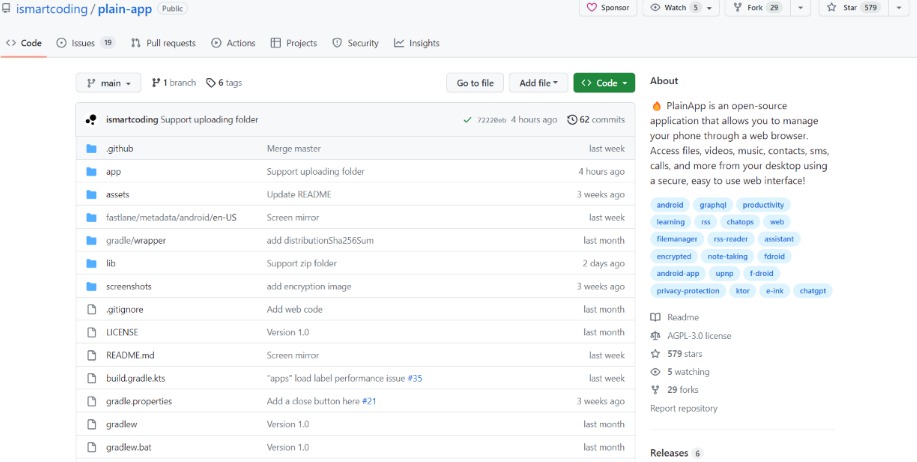The image size is (917, 462).
Task: Click file icon beside gradlew.bat
Action: click(x=91, y=447)
